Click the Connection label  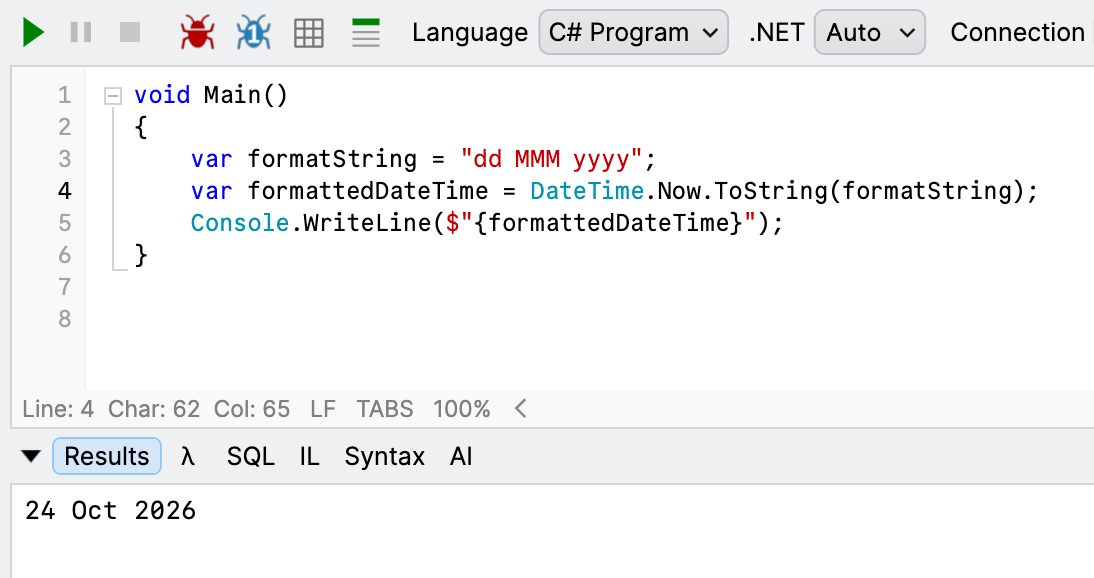pyautogui.click(x=1017, y=32)
